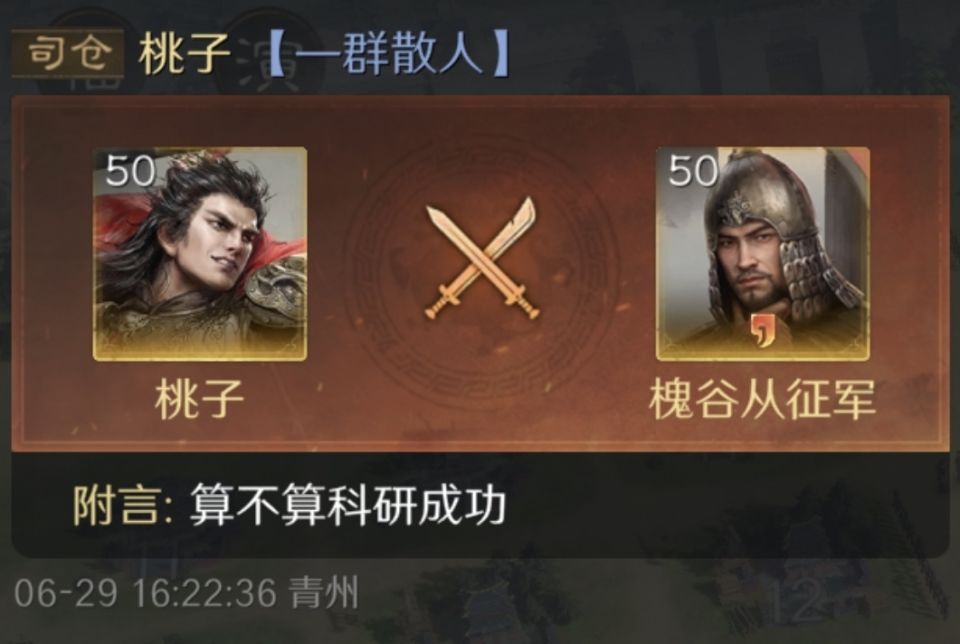Click the dark remark bar's empty area
960x644 pixels.
[722, 506]
